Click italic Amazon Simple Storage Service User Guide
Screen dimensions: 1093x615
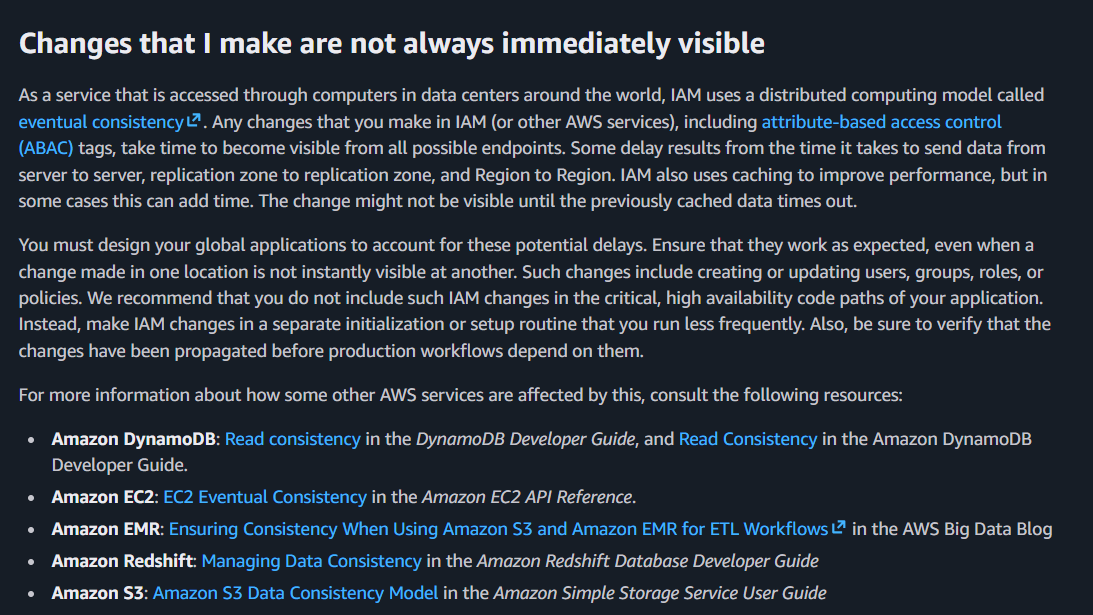coord(659,593)
